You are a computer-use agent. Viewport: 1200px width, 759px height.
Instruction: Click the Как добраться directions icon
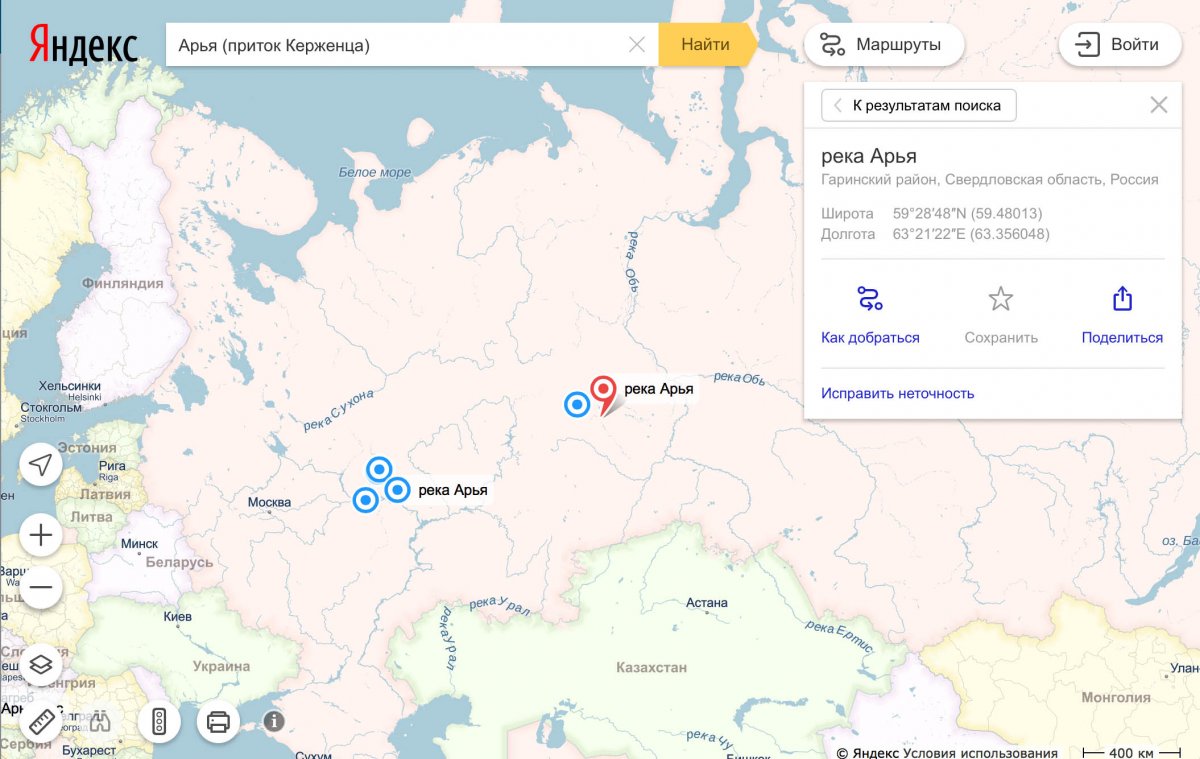870,298
